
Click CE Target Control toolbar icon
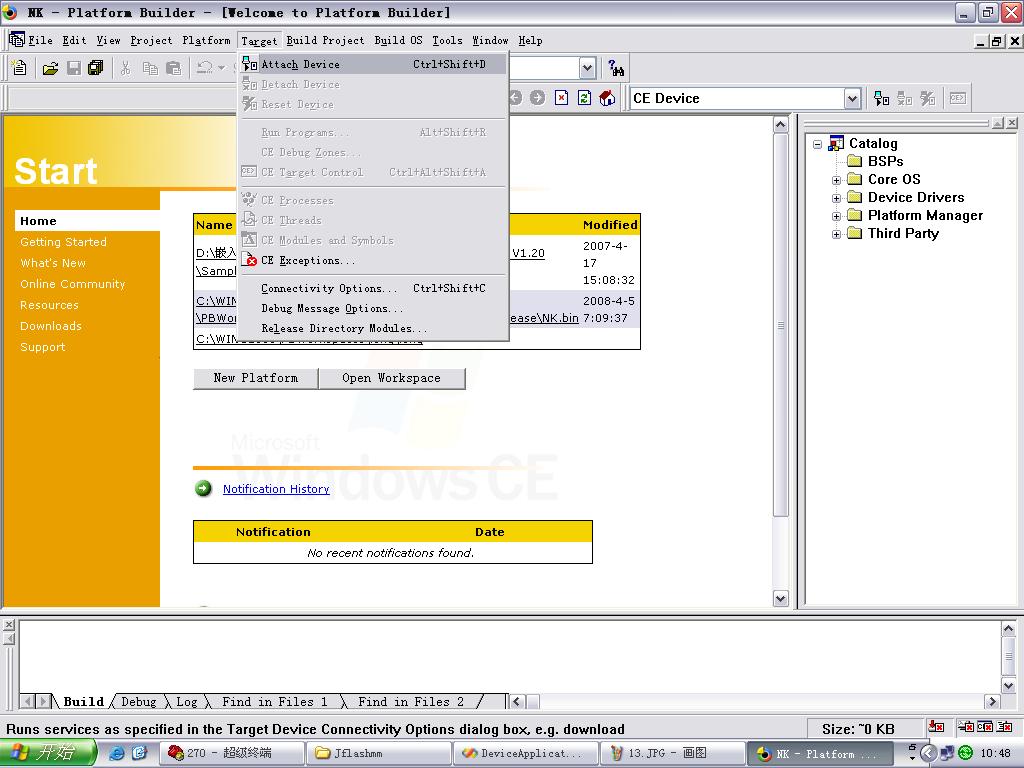tap(958, 99)
